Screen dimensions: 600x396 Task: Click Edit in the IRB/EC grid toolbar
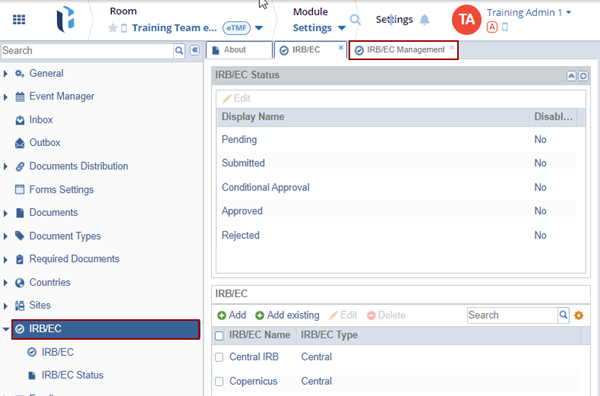coord(343,315)
